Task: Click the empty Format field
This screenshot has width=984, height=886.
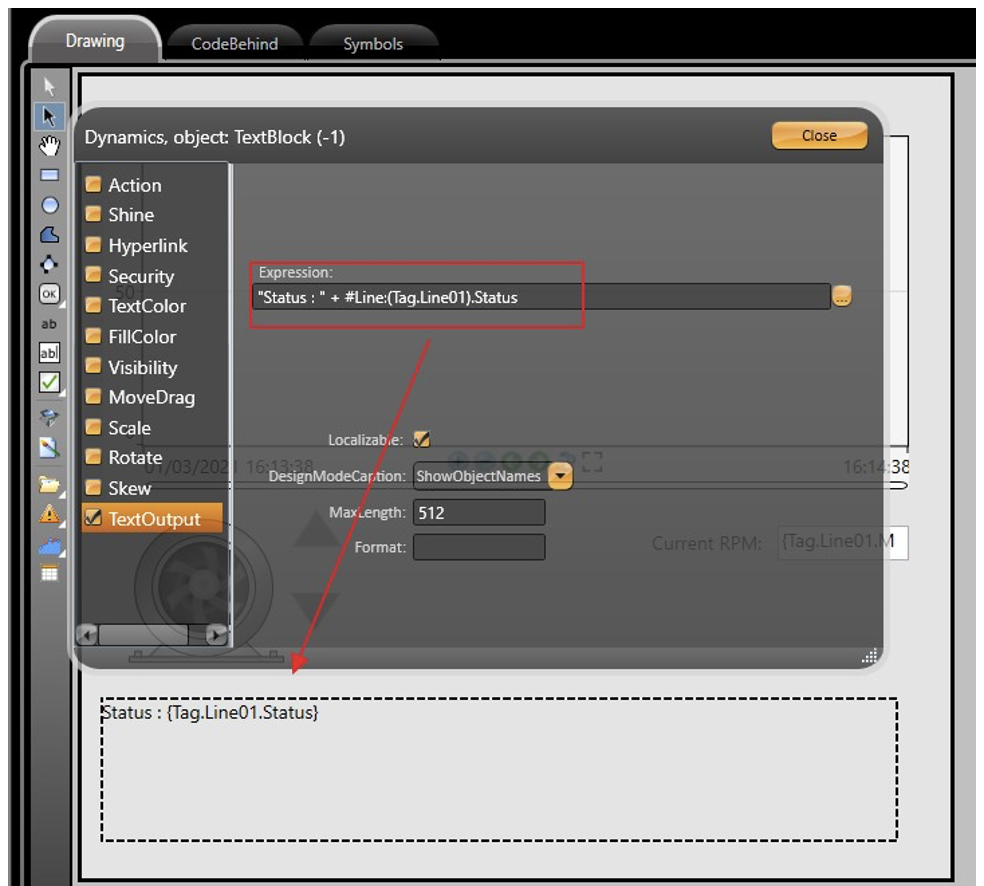Action: pos(479,547)
